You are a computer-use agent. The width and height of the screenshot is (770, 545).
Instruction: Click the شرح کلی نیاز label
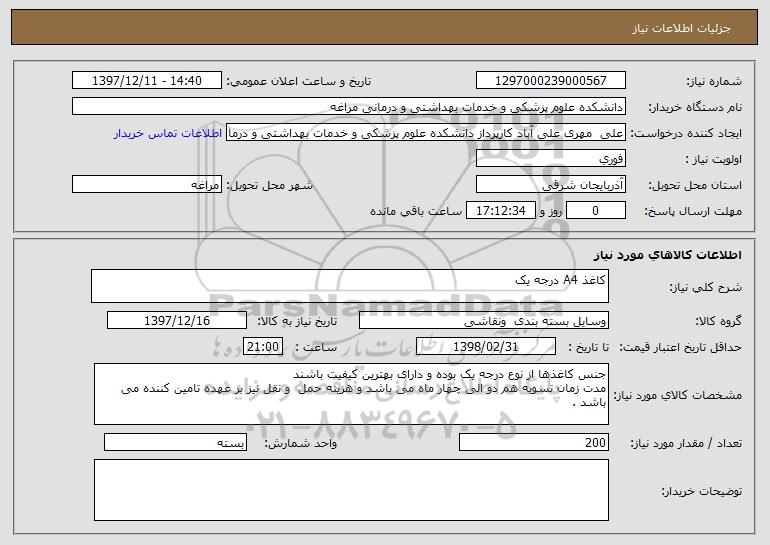(x=706, y=287)
